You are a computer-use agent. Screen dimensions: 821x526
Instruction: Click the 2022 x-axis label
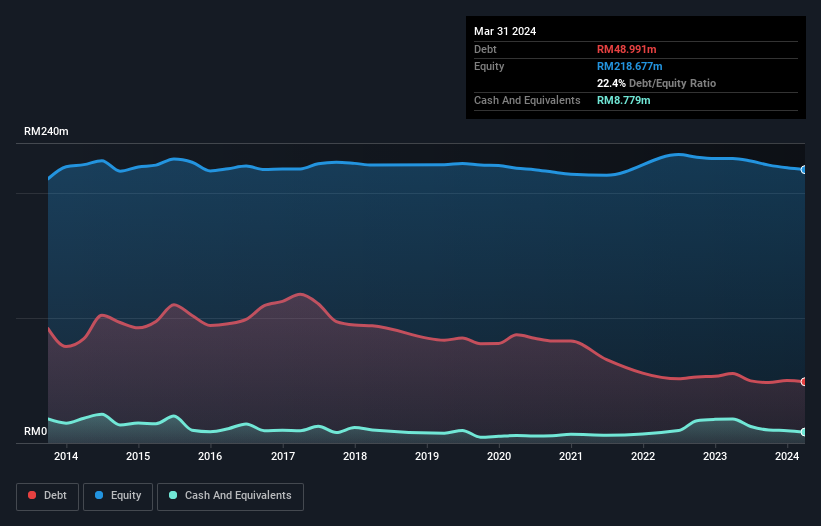point(643,456)
